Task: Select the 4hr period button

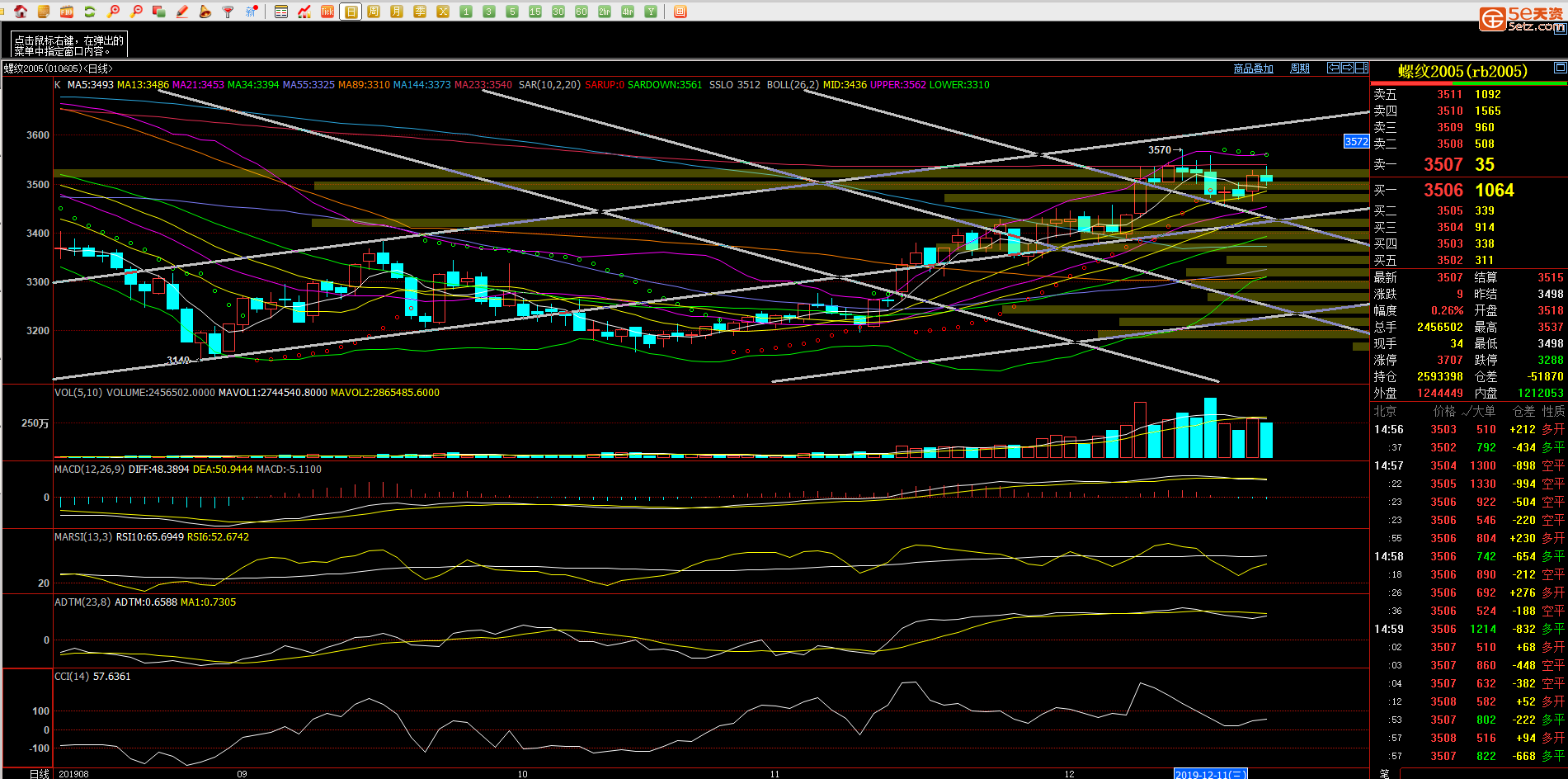Action: pyautogui.click(x=628, y=12)
